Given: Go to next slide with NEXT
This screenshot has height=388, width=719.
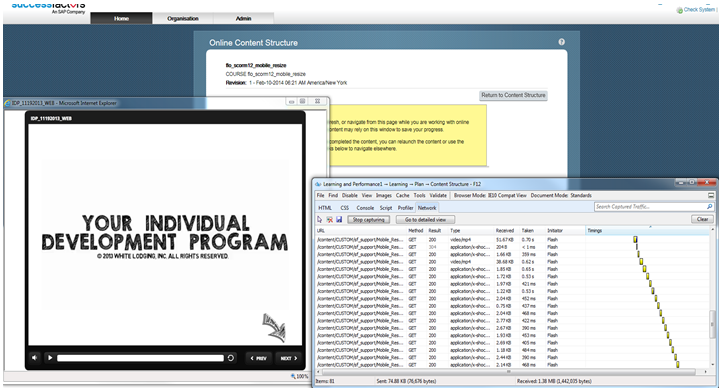Looking at the screenshot, I should [289, 358].
